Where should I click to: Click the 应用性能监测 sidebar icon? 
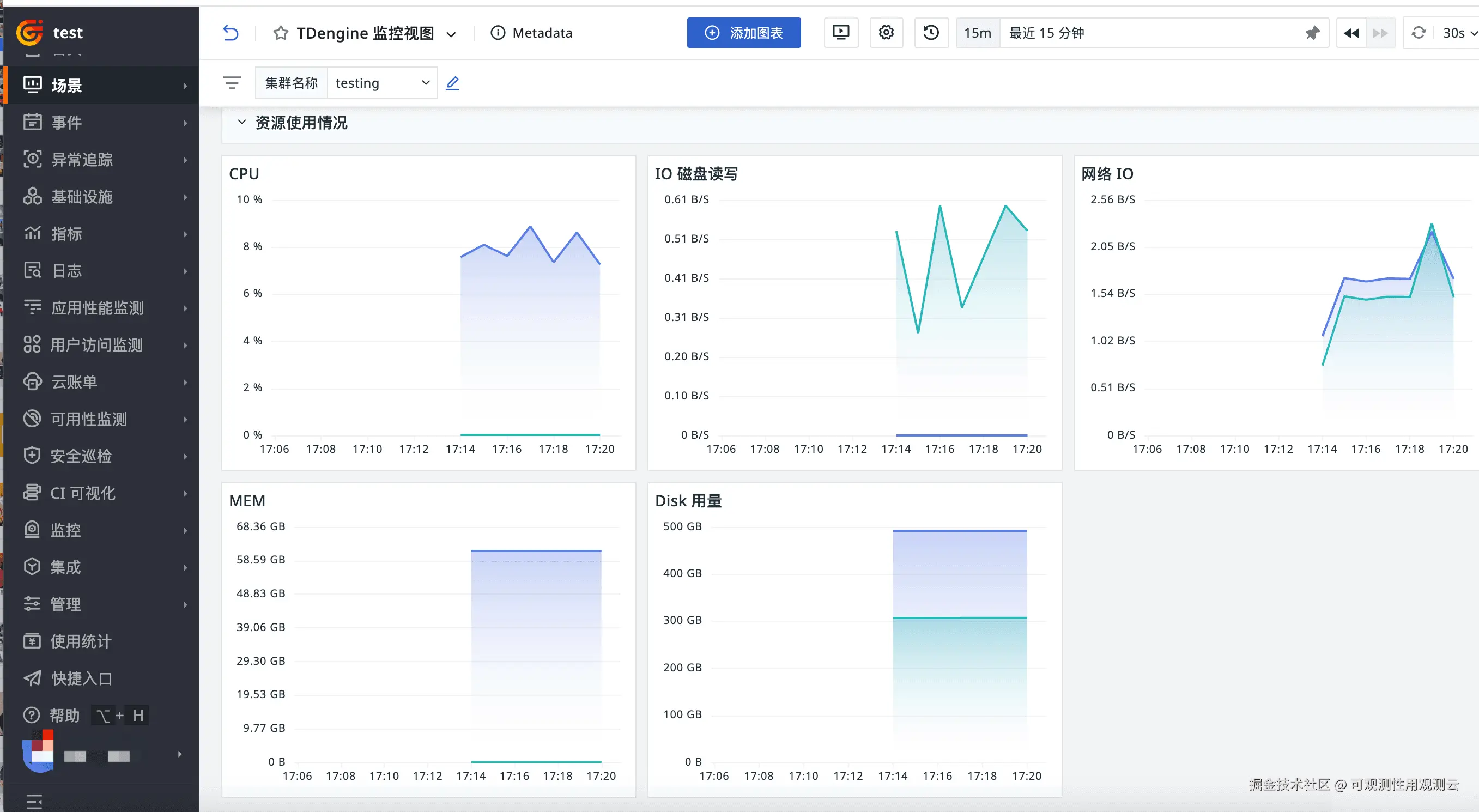click(x=32, y=307)
